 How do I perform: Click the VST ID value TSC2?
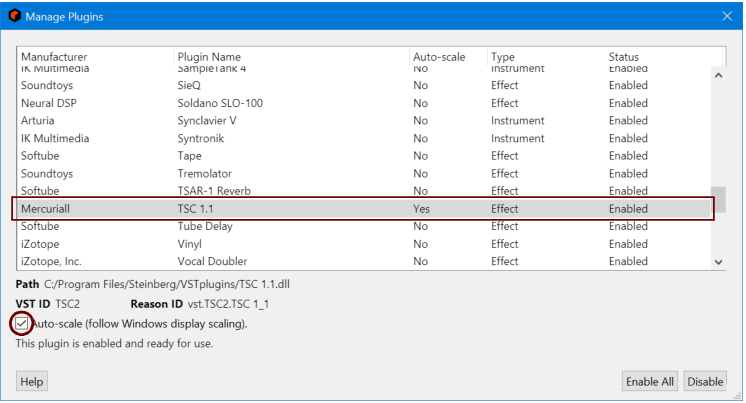click(68, 304)
